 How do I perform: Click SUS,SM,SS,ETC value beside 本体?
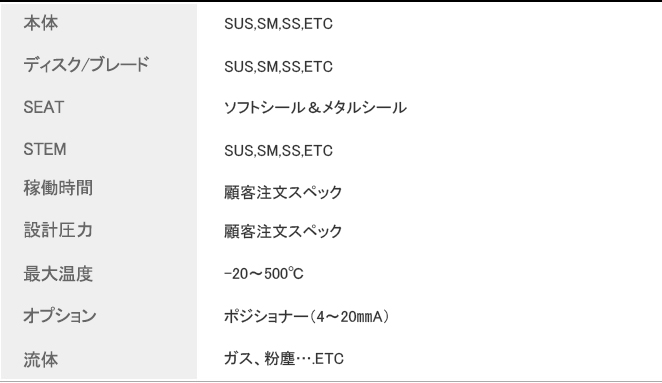(x=278, y=24)
